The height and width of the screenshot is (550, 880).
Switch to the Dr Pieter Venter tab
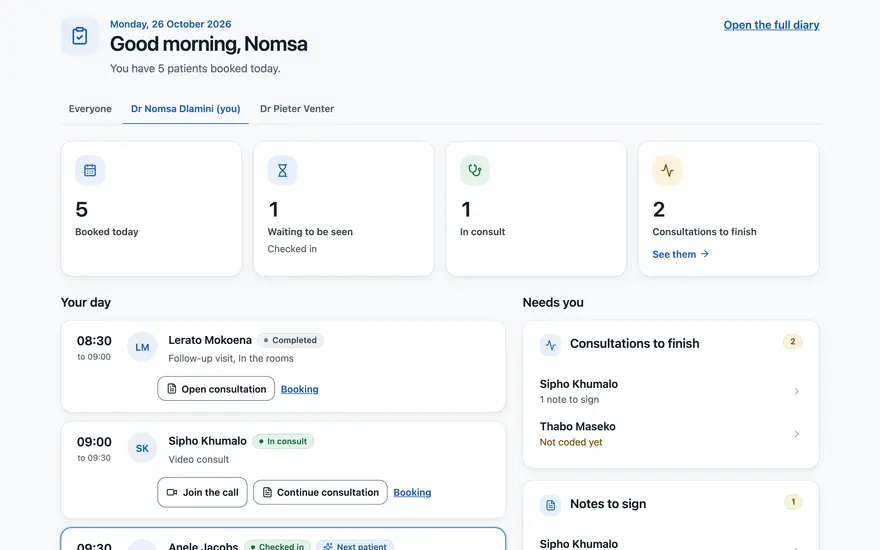click(x=297, y=109)
